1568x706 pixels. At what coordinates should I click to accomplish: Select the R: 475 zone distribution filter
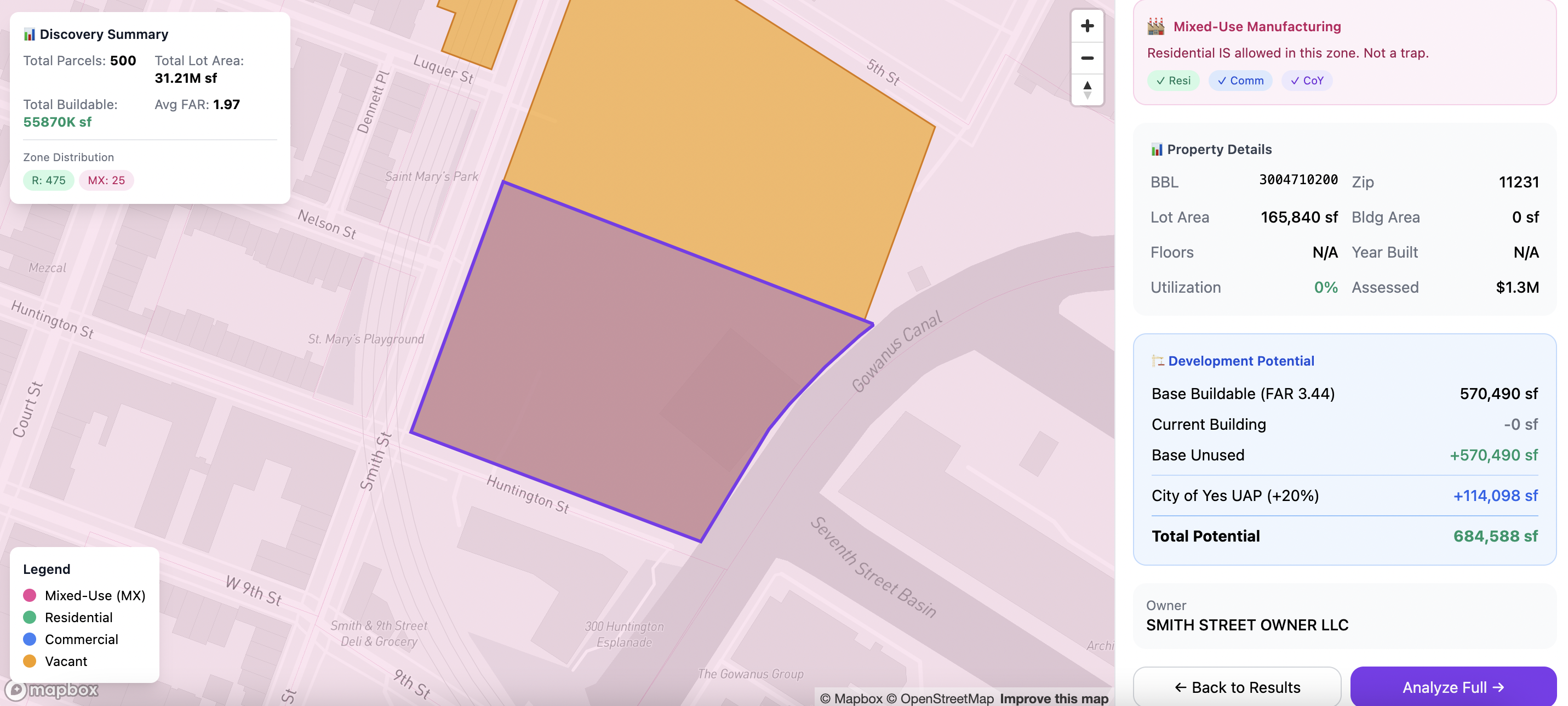[x=48, y=180]
